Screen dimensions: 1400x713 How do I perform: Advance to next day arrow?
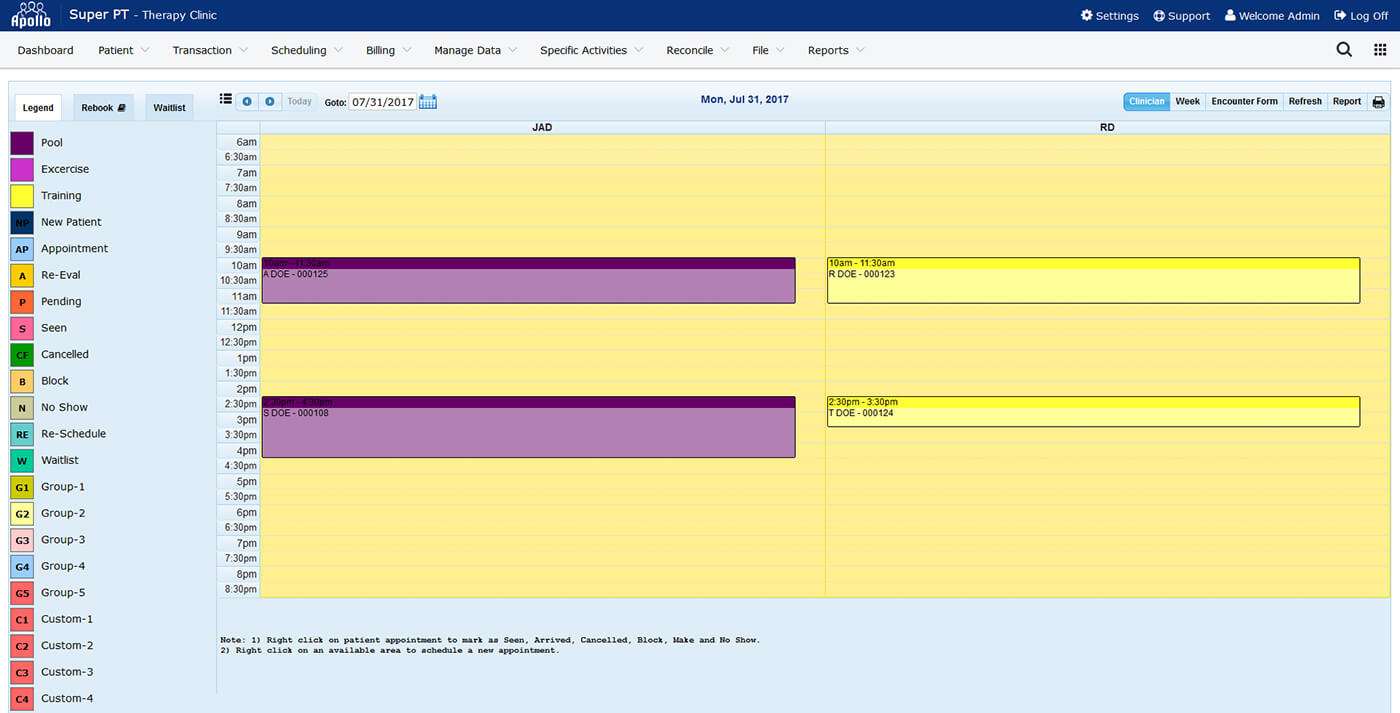coord(270,102)
